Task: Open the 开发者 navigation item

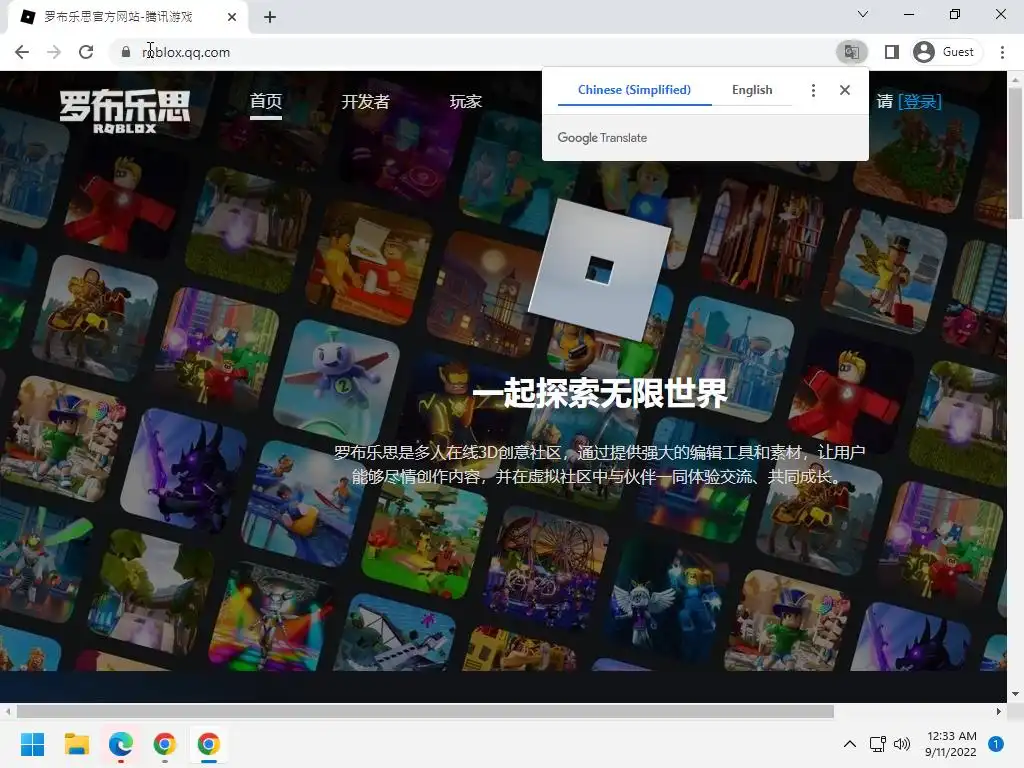Action: pyautogui.click(x=365, y=102)
